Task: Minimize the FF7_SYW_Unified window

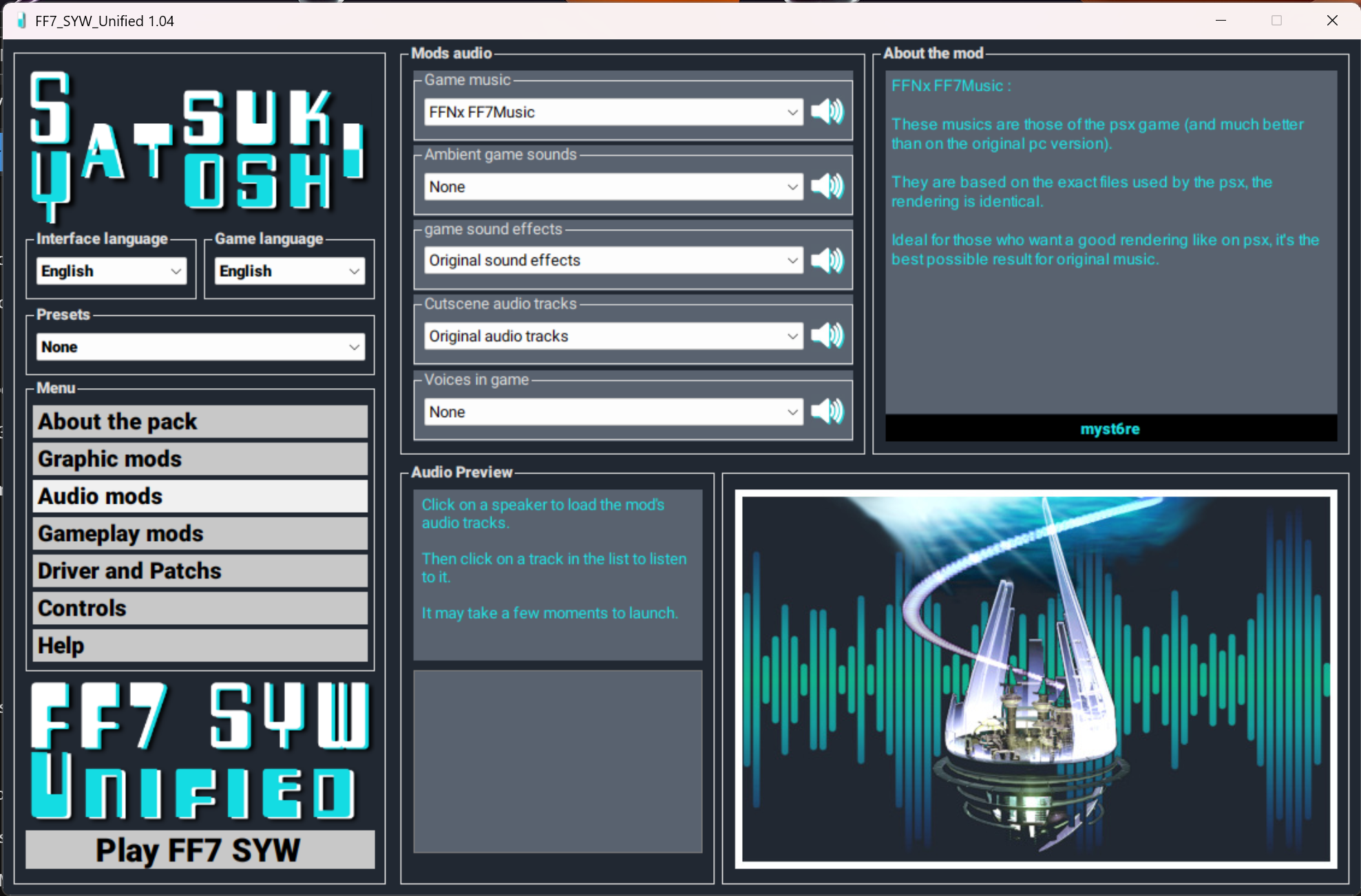Action: (x=1221, y=21)
